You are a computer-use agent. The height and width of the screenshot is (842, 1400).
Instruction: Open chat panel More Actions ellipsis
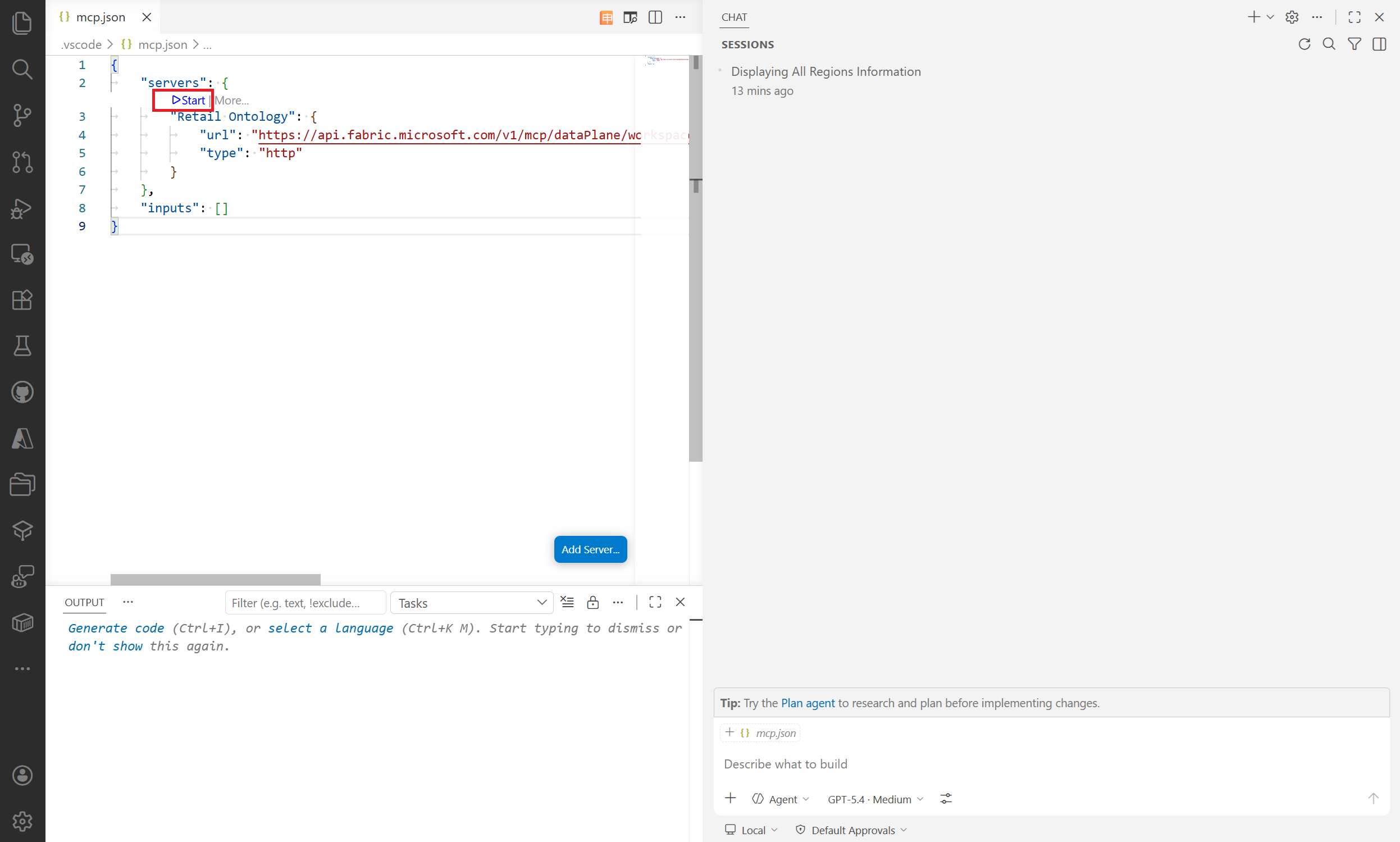tap(1317, 17)
